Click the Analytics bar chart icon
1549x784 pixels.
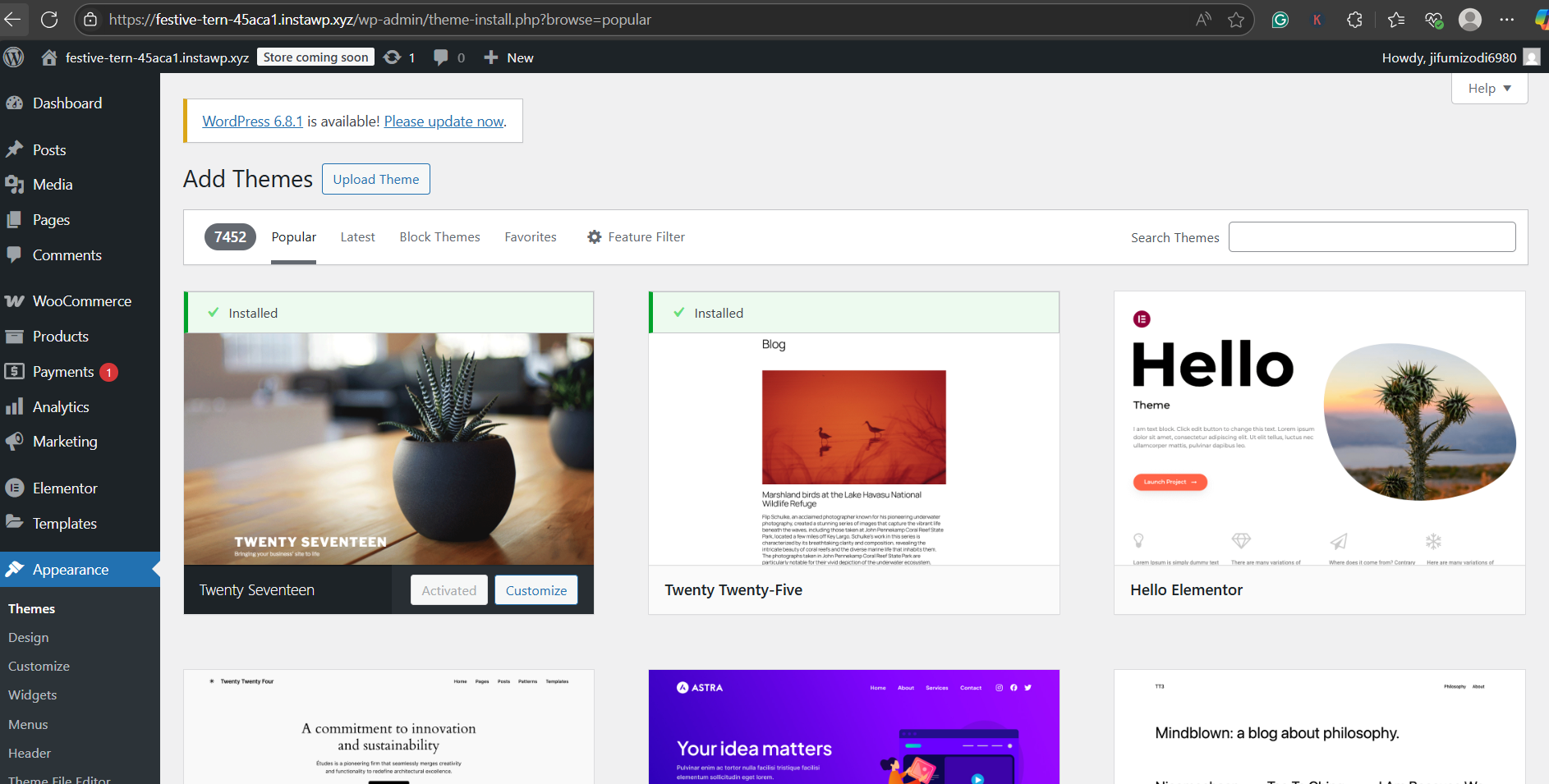click(15, 407)
